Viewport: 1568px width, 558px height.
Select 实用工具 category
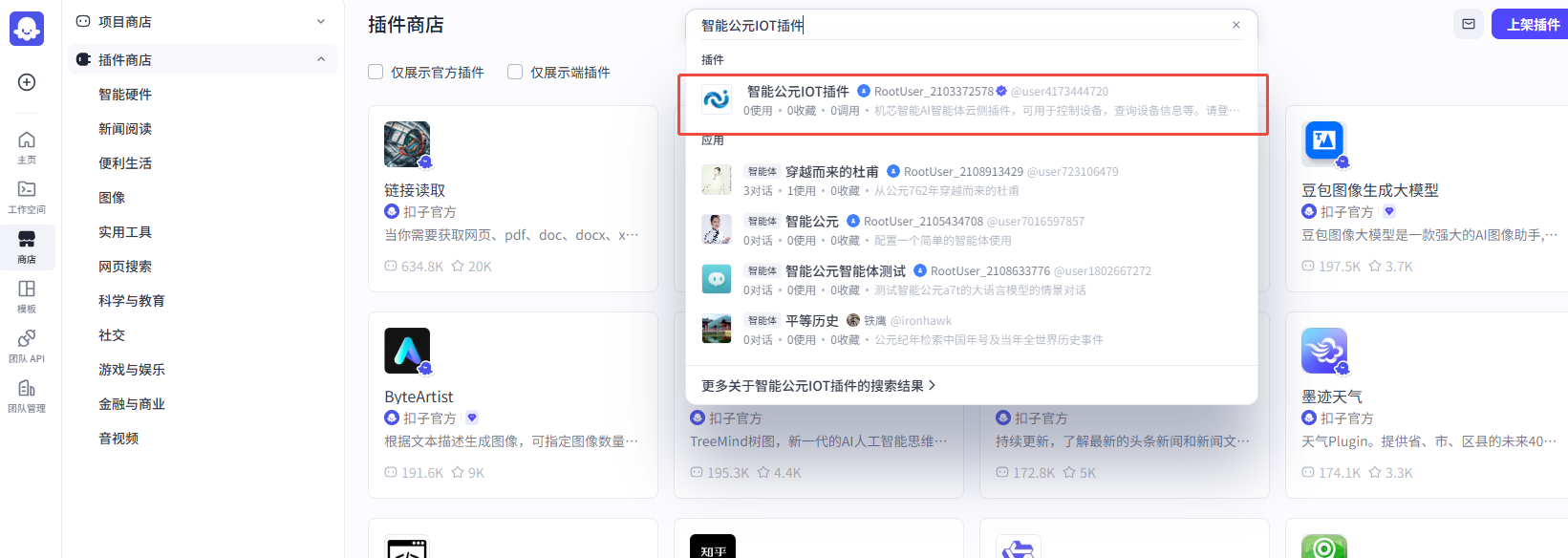125,231
